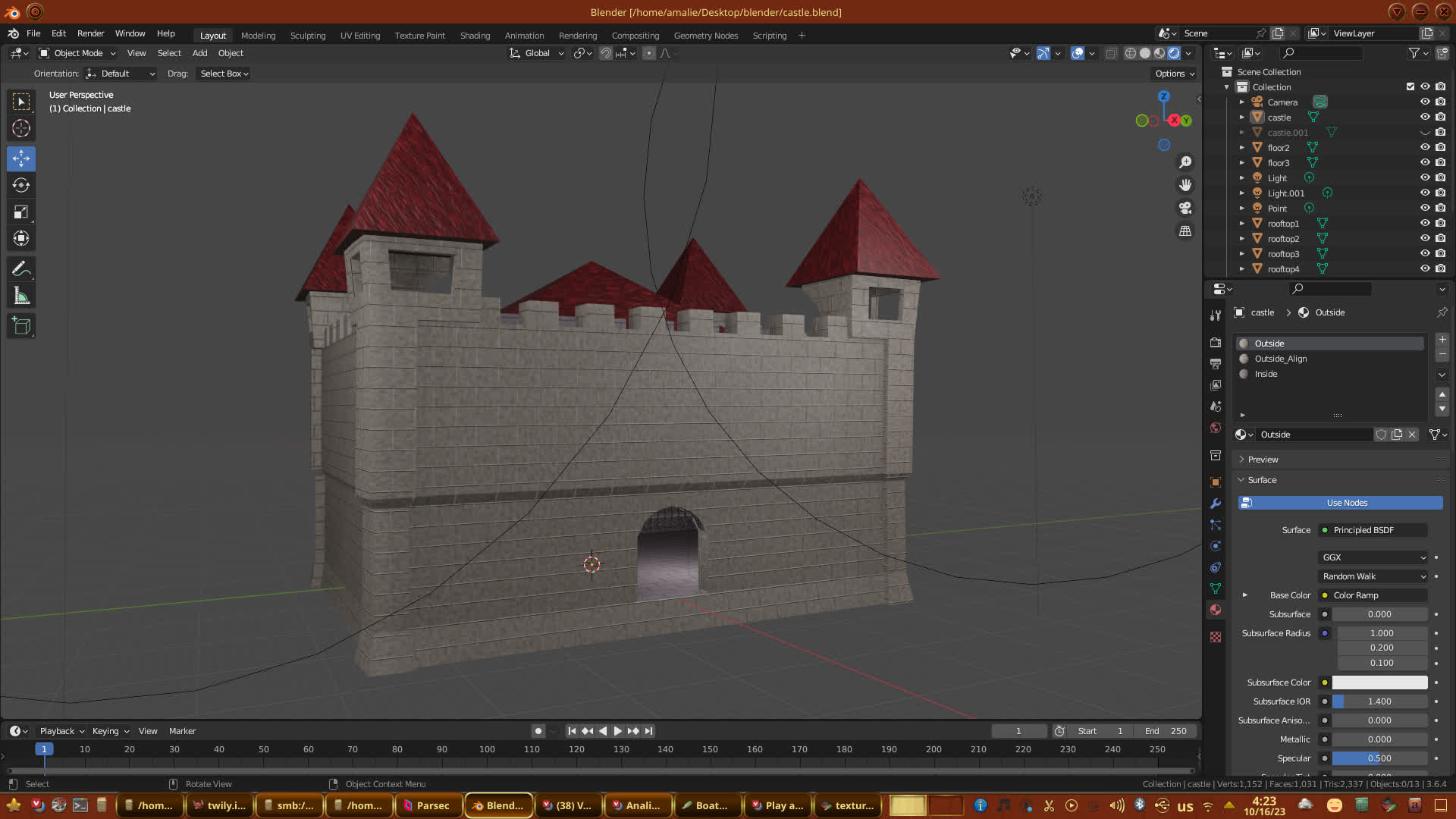Viewport: 1456px width, 819px height.
Task: Switch viewport to wireframe shading
Action: click(x=1131, y=53)
